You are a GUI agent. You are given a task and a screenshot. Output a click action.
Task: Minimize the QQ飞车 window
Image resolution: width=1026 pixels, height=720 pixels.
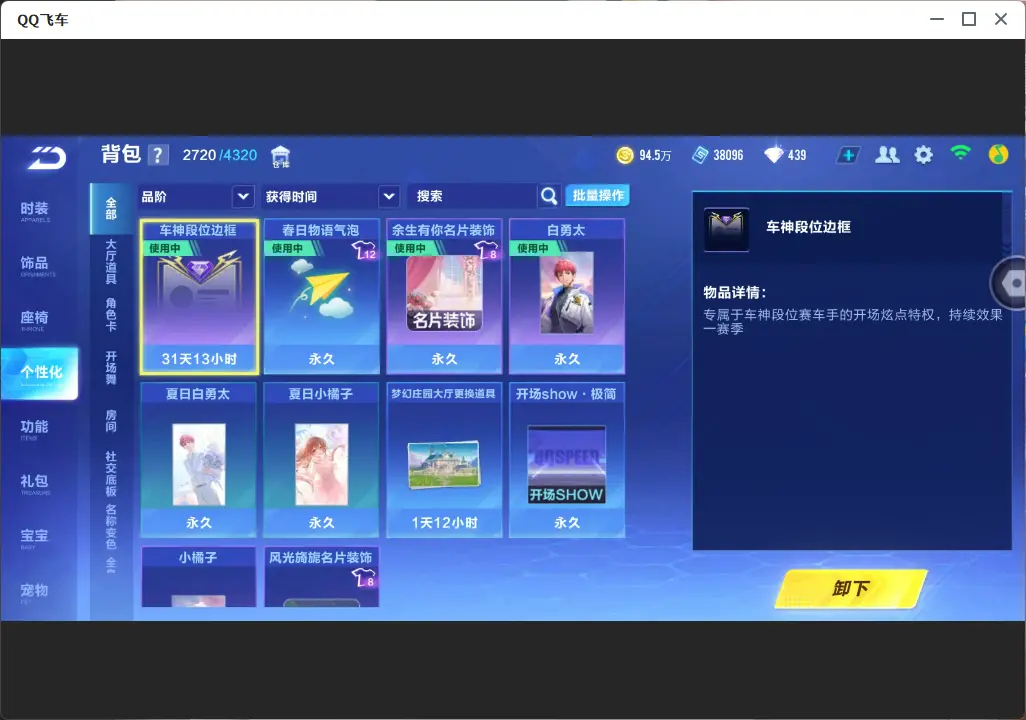pos(937,19)
